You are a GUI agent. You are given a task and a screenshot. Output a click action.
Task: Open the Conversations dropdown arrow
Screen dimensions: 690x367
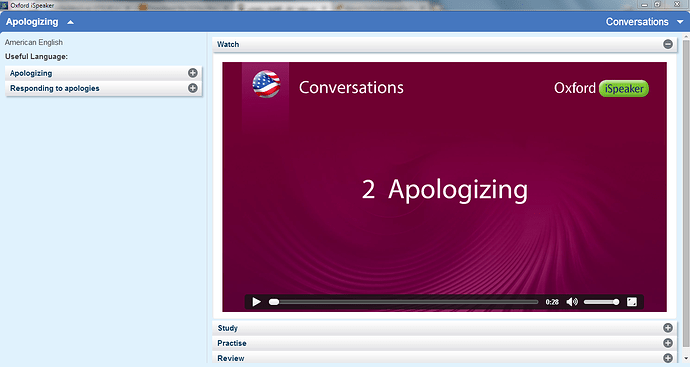(680, 22)
